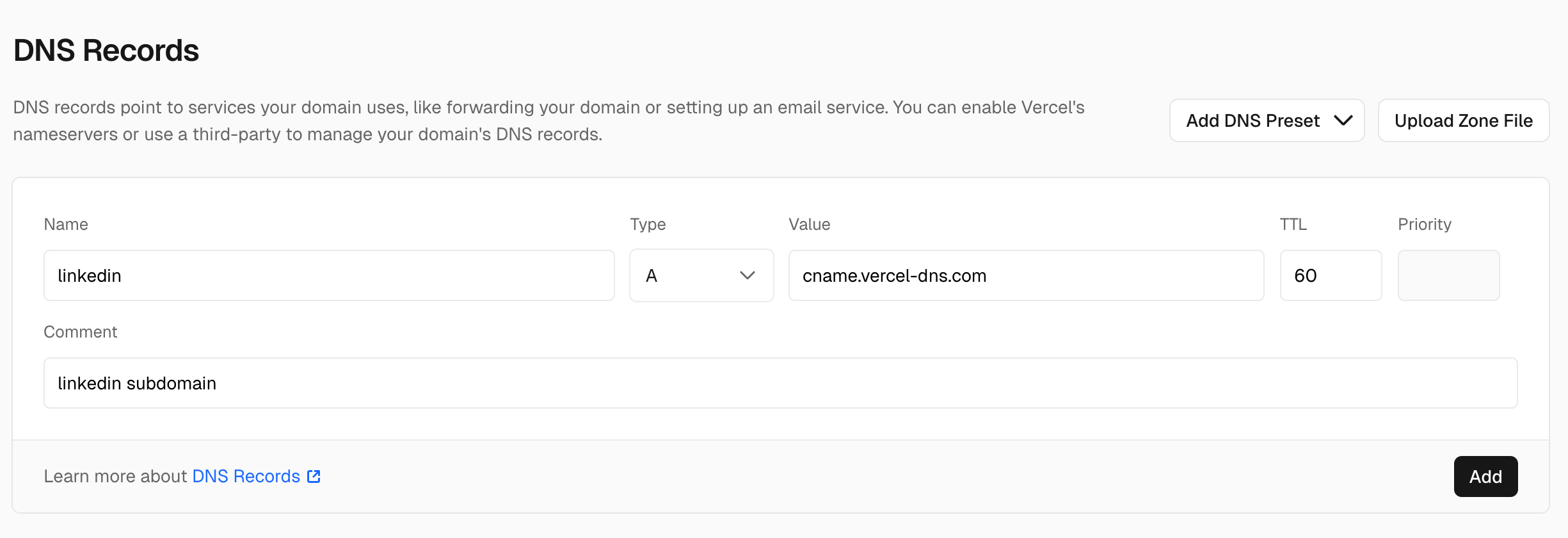Click the Name field containing linkedin
The width and height of the screenshot is (1568, 538).
328,275
